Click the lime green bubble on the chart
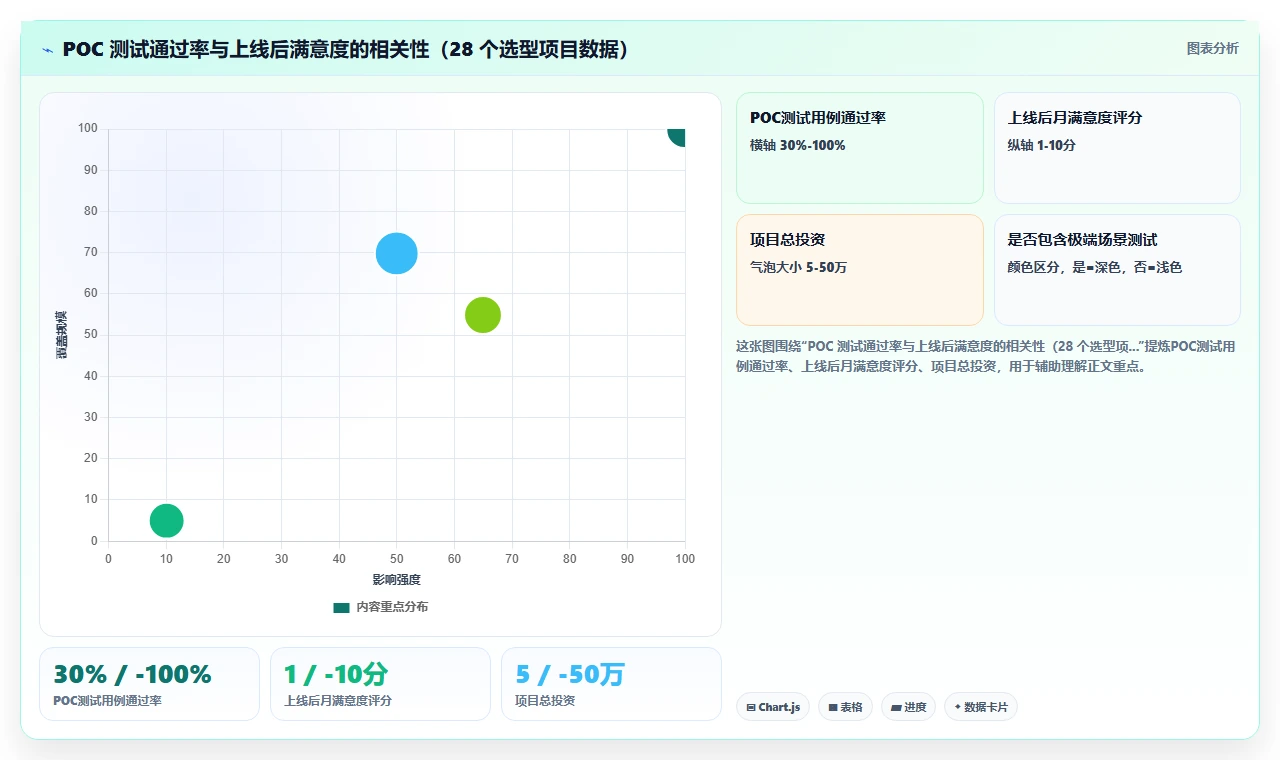1280x760 pixels. click(483, 315)
